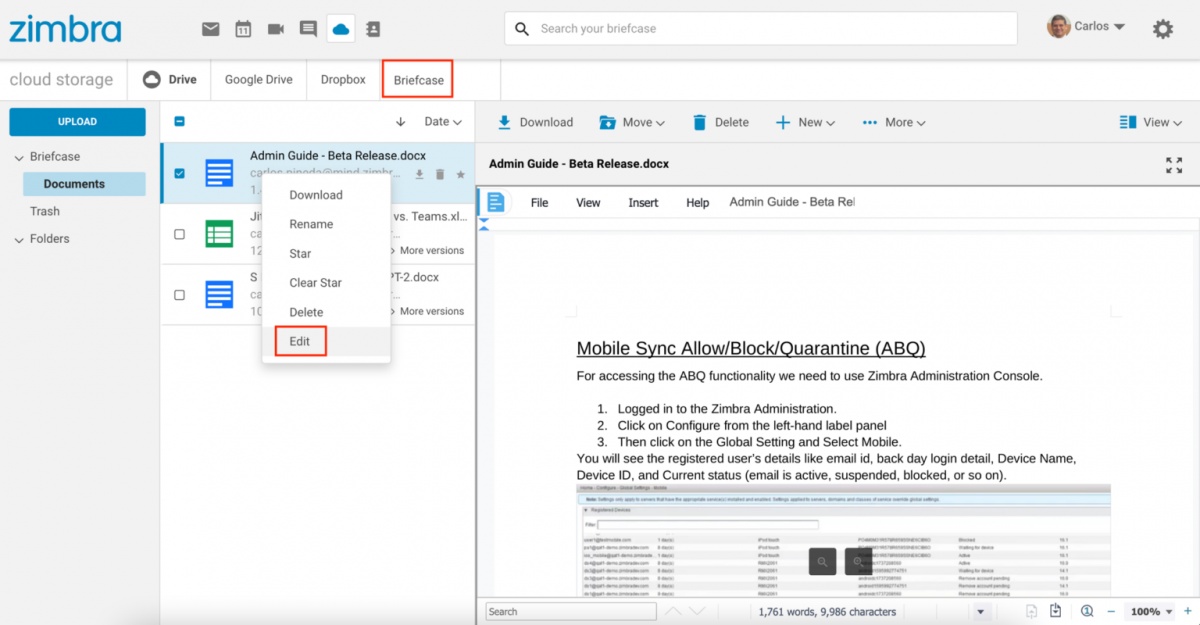Click the settings gear icon
Screen dimensions: 1200x625
point(1162,29)
